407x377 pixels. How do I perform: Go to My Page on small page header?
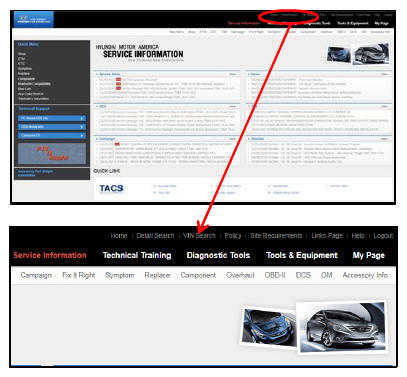[x=381, y=23]
